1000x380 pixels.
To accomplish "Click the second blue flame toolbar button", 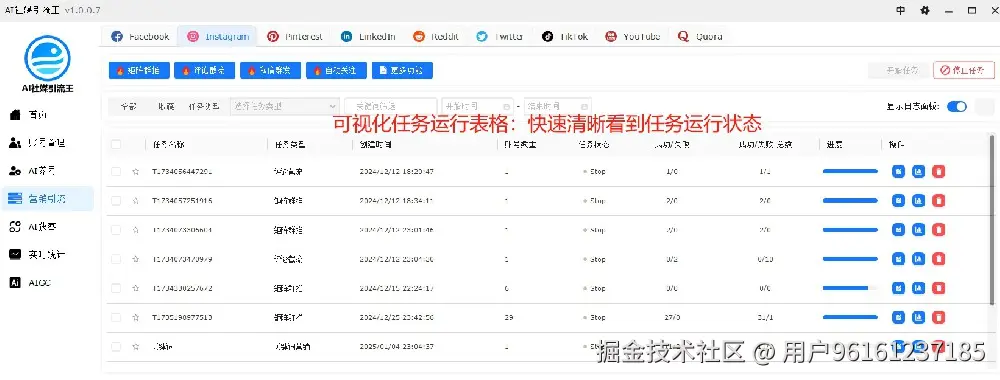I will (205, 70).
